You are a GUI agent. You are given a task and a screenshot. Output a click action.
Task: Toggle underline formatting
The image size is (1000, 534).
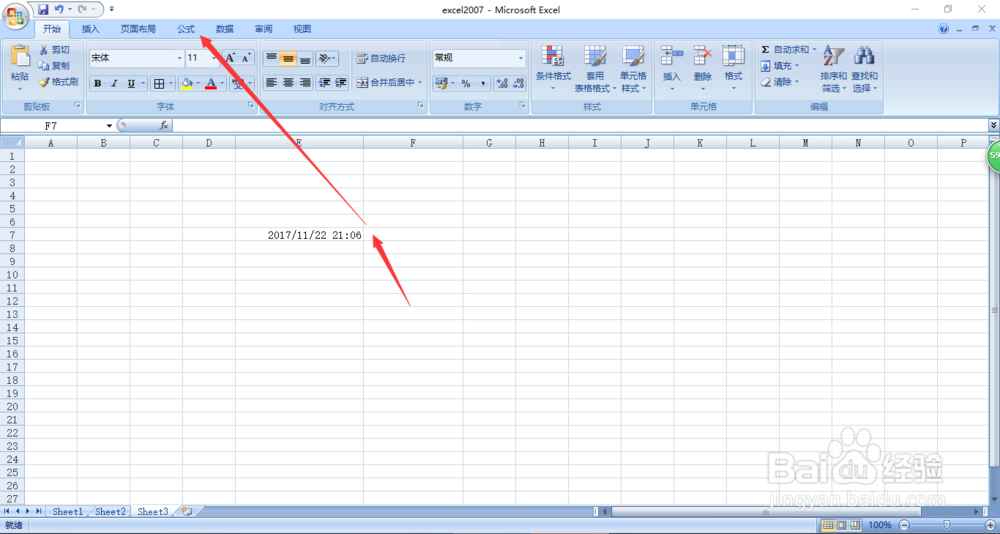pos(131,84)
